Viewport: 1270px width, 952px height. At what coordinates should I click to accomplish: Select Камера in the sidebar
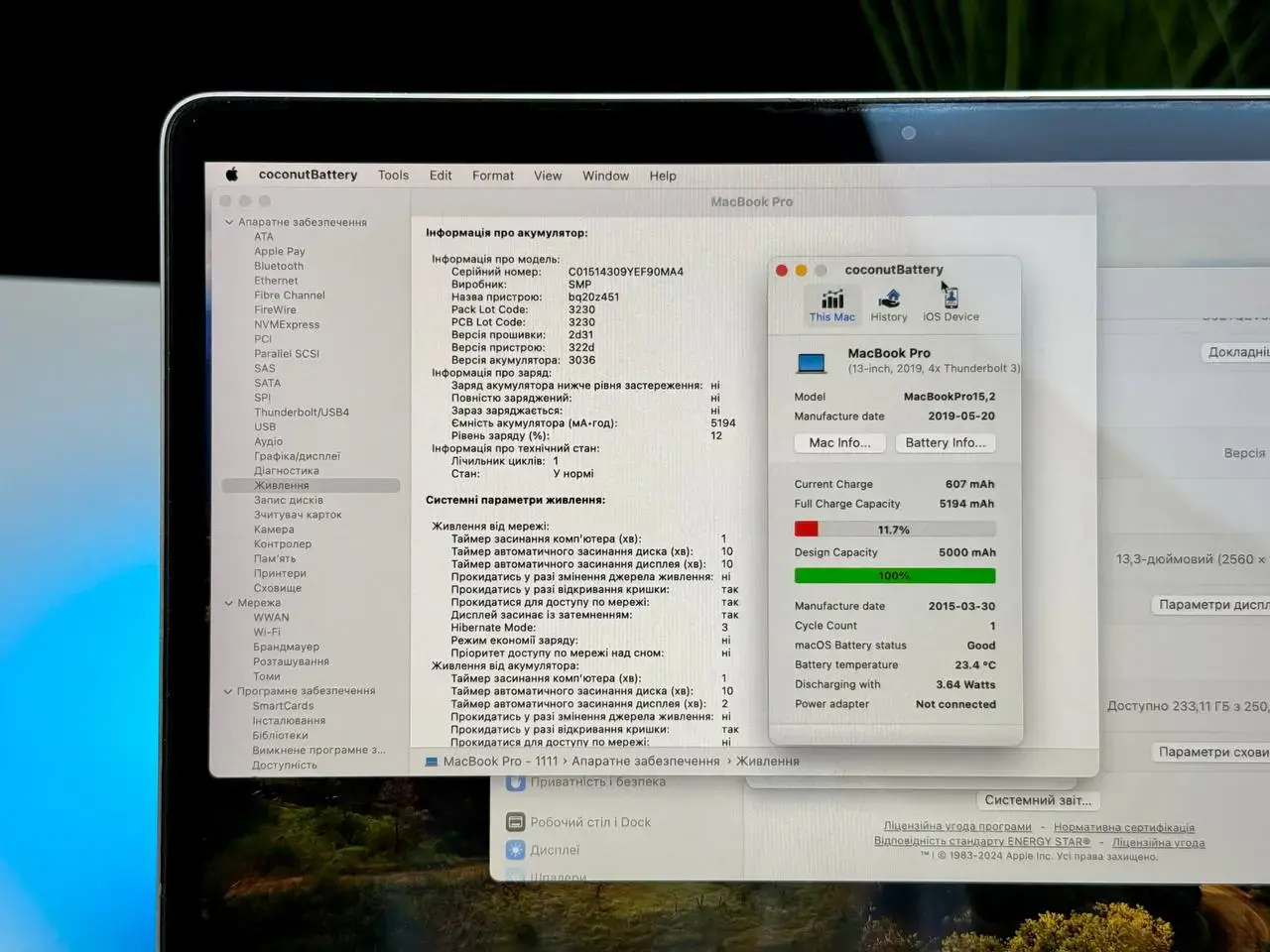click(x=274, y=530)
